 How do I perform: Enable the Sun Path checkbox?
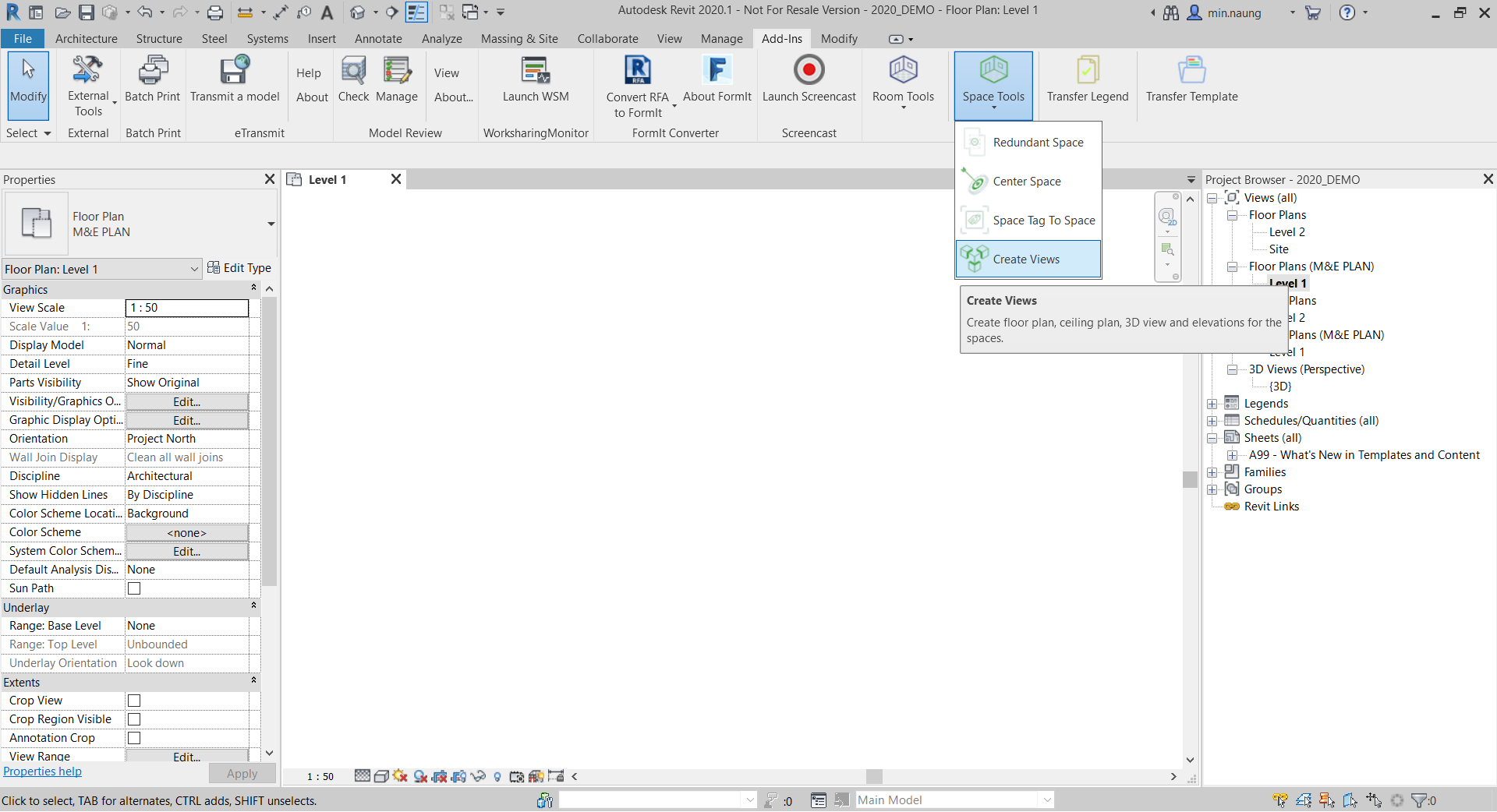(x=134, y=588)
